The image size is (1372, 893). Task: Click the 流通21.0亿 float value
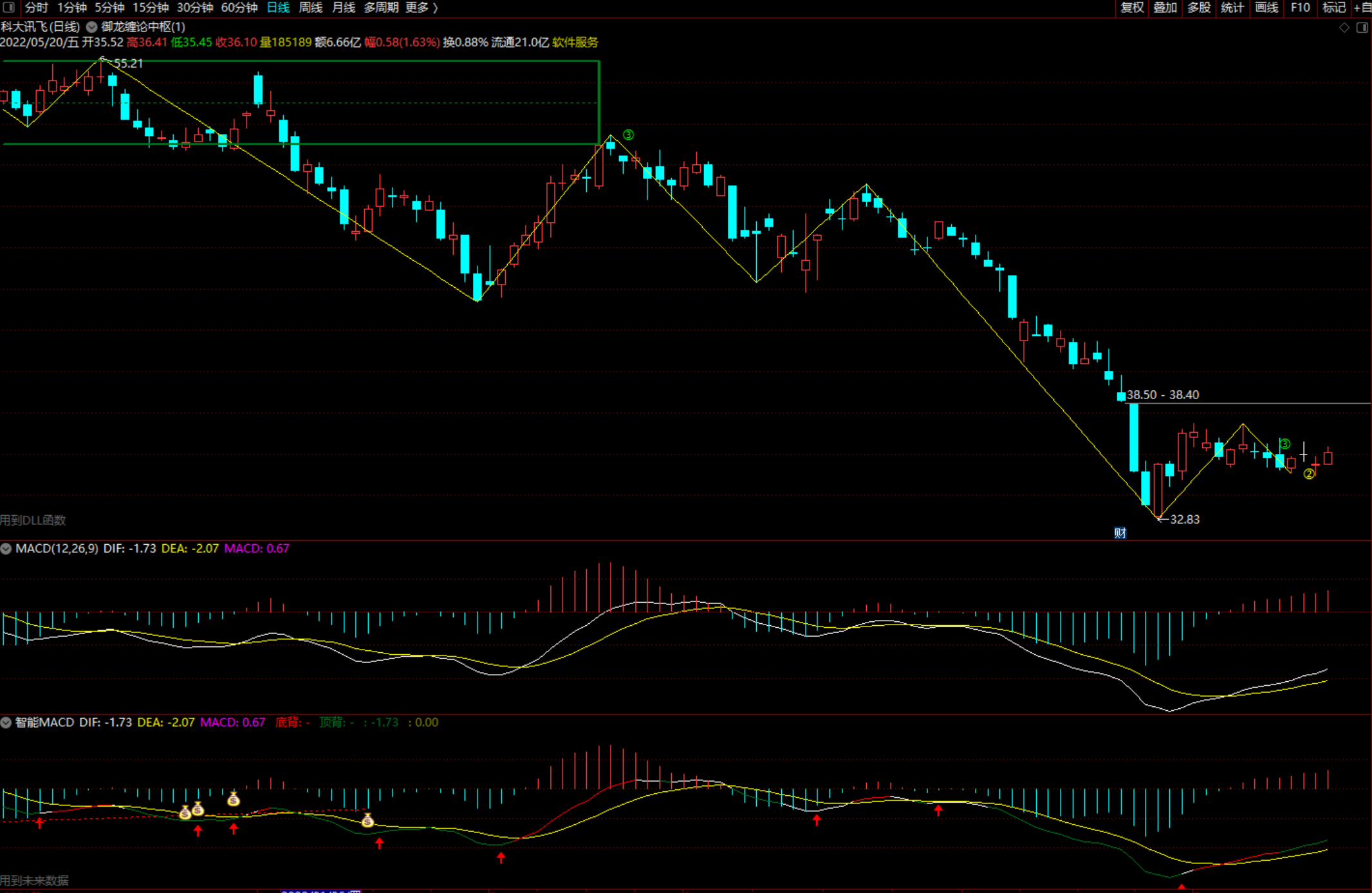click(520, 42)
